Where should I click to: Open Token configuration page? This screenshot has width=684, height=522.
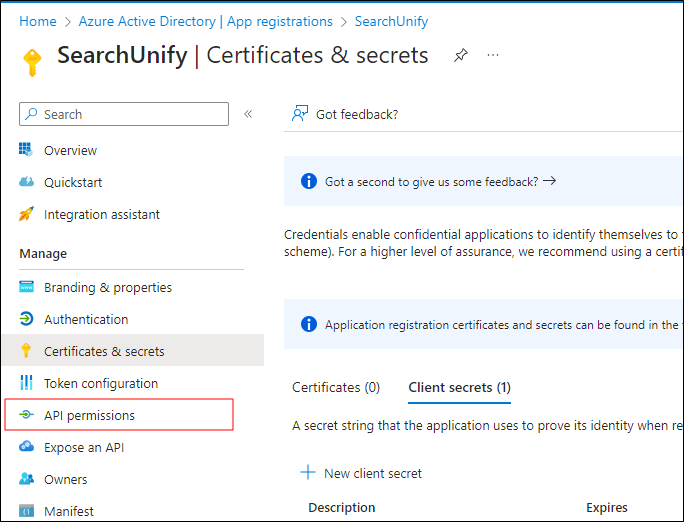pos(100,383)
